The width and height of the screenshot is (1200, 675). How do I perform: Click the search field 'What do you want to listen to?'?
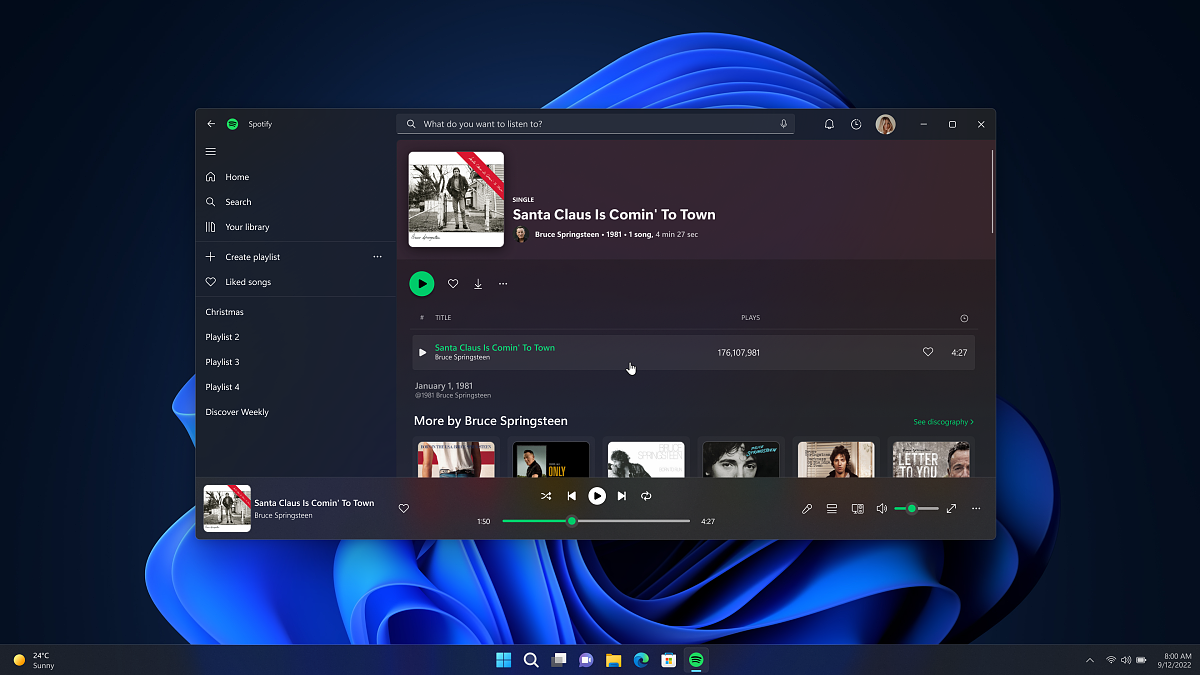tap(596, 124)
